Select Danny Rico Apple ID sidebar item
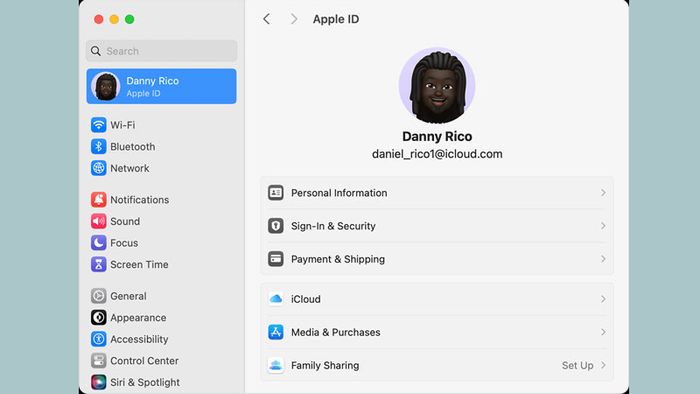 161,86
